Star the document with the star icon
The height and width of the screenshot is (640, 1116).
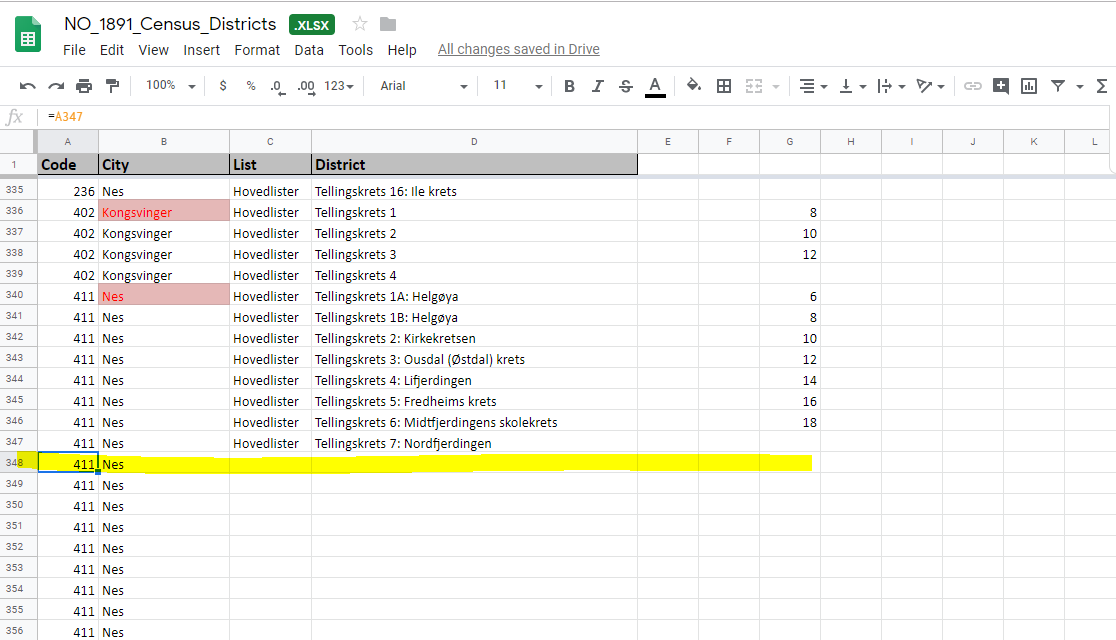(x=360, y=24)
